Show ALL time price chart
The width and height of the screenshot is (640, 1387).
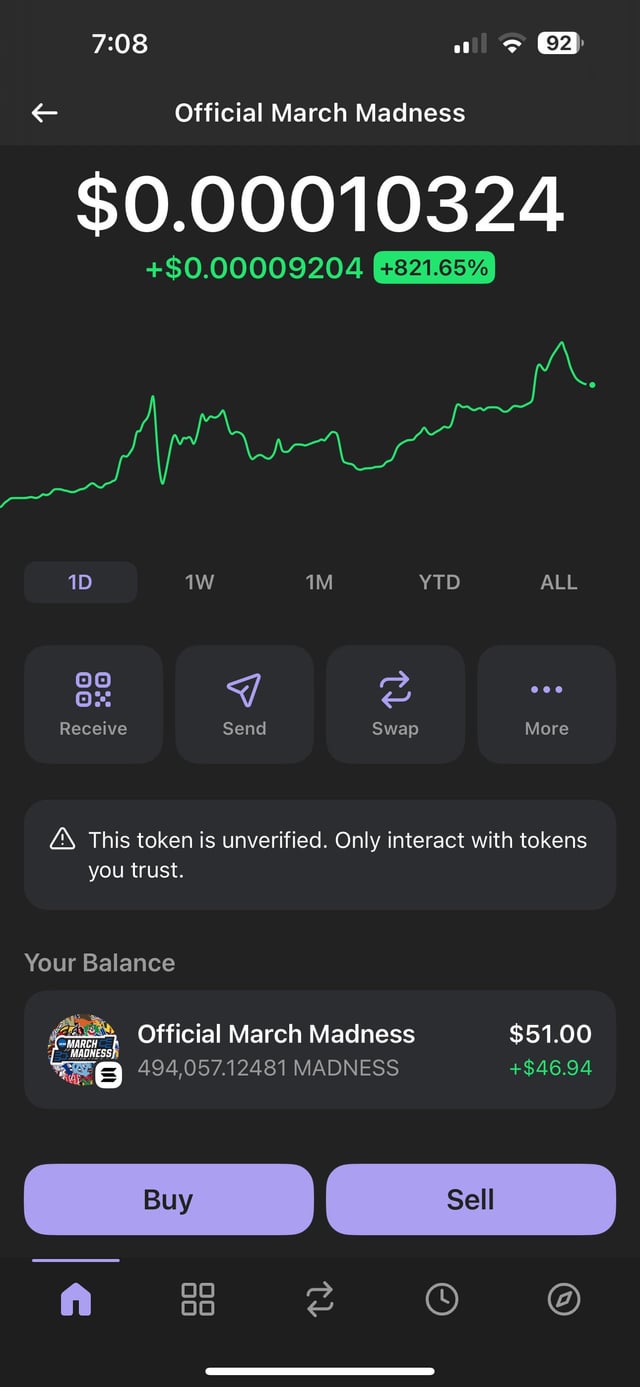[558, 582]
